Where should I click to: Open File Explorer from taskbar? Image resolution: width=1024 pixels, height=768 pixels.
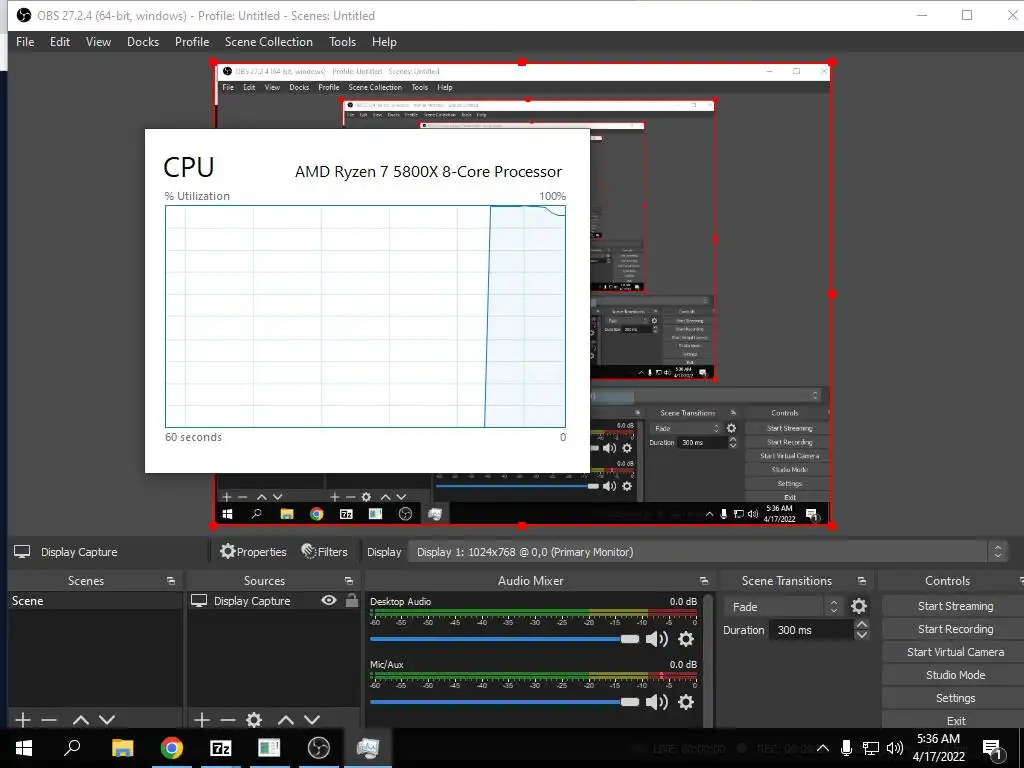click(x=122, y=748)
